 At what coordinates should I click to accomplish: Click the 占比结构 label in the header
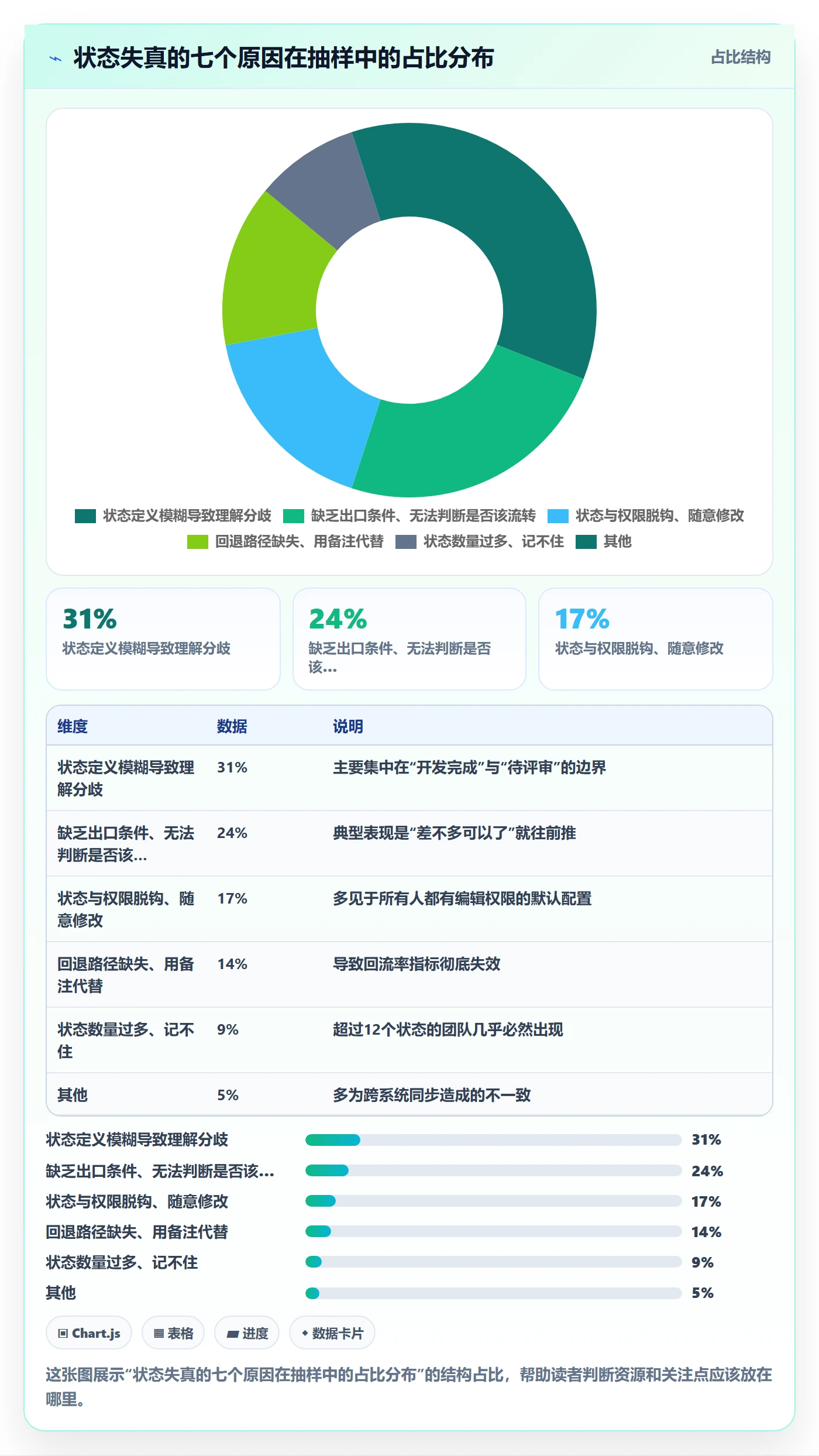tap(741, 57)
